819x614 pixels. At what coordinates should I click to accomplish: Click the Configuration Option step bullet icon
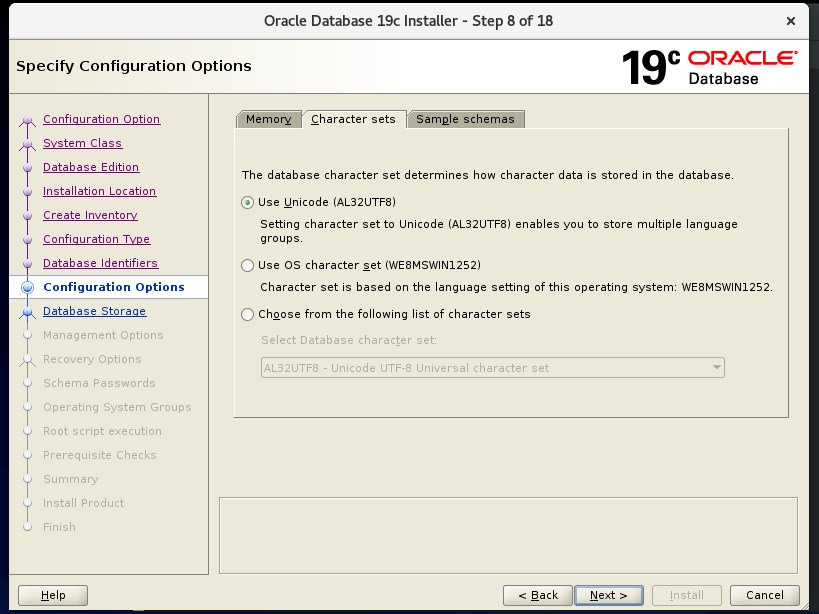pos(28,121)
